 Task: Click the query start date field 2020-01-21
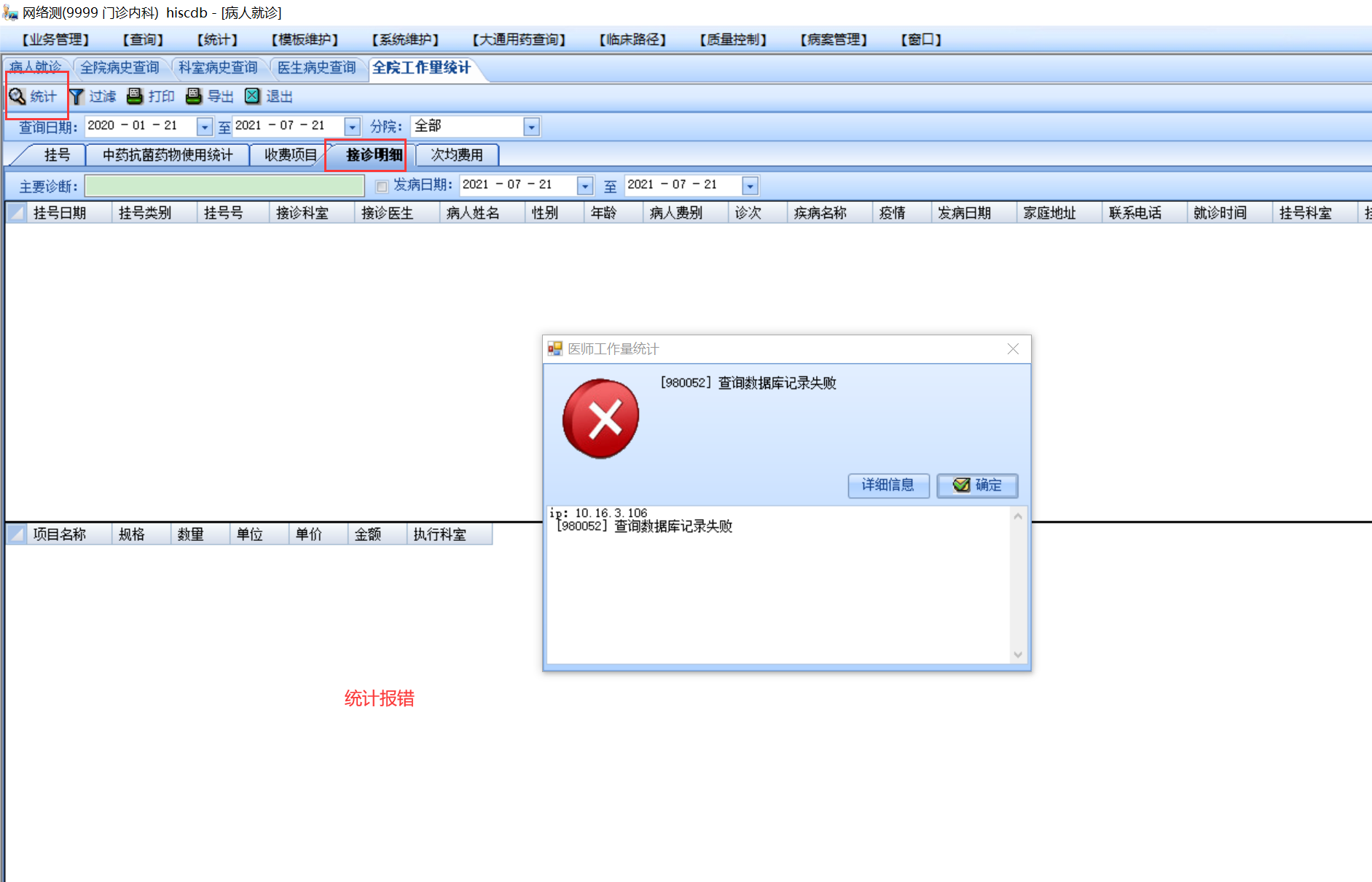click(x=141, y=127)
